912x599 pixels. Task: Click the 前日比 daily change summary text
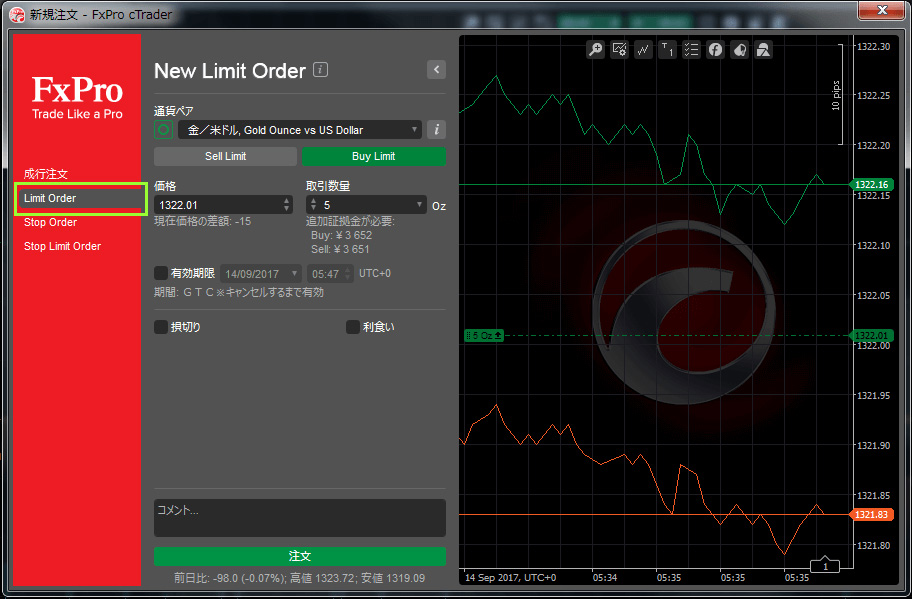pyautogui.click(x=300, y=579)
